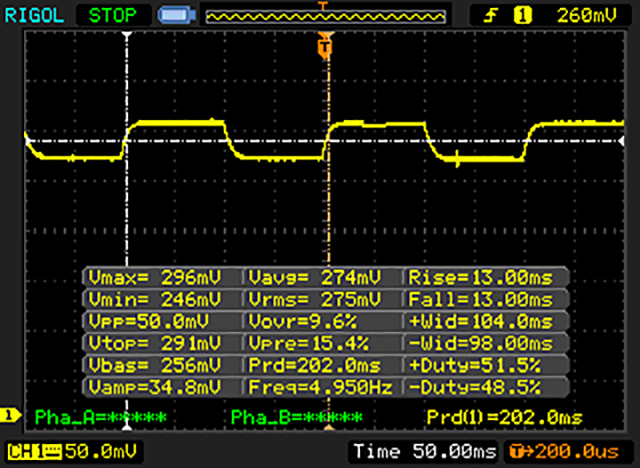Click the Vpp=50.0mV measurement
Viewport: 640px width, 468px height.
[149, 322]
